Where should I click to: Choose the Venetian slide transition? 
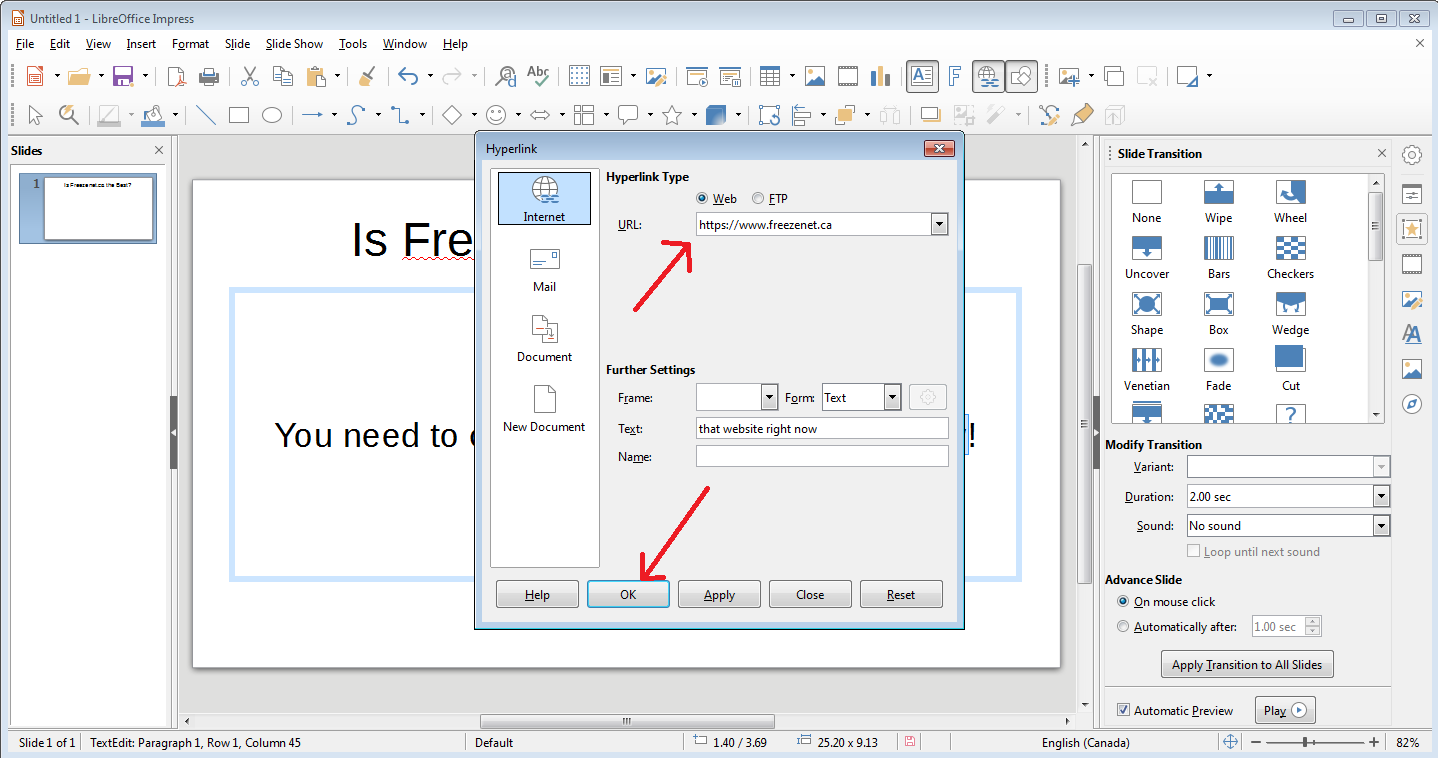click(x=1146, y=370)
